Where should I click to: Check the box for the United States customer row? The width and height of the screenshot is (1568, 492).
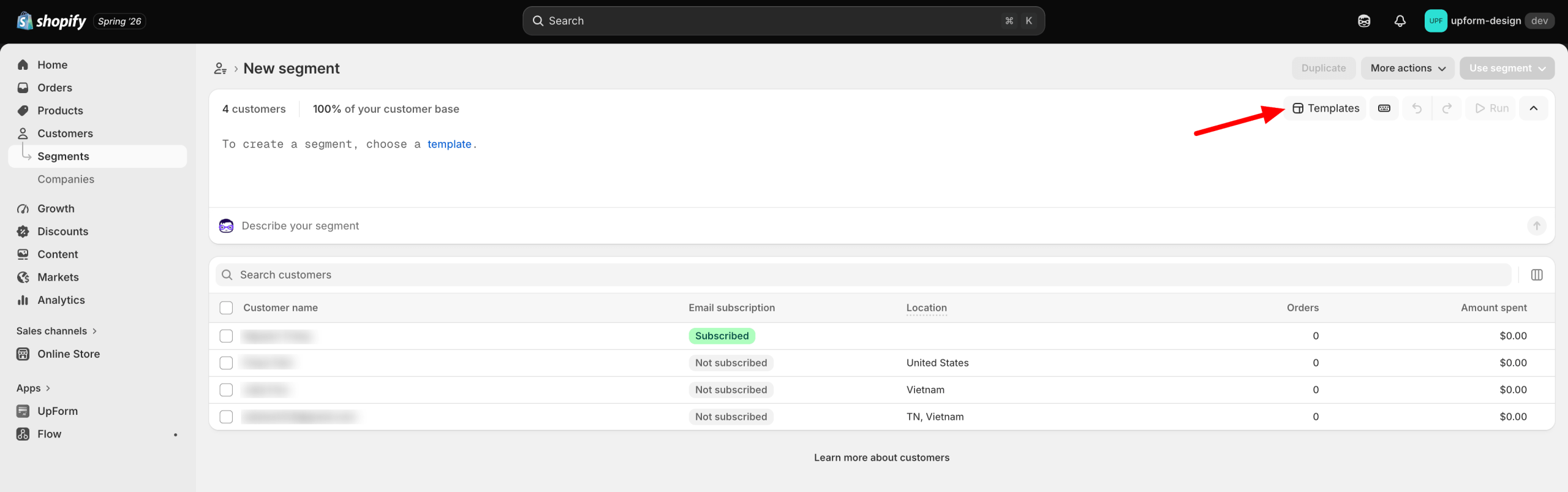click(x=226, y=363)
